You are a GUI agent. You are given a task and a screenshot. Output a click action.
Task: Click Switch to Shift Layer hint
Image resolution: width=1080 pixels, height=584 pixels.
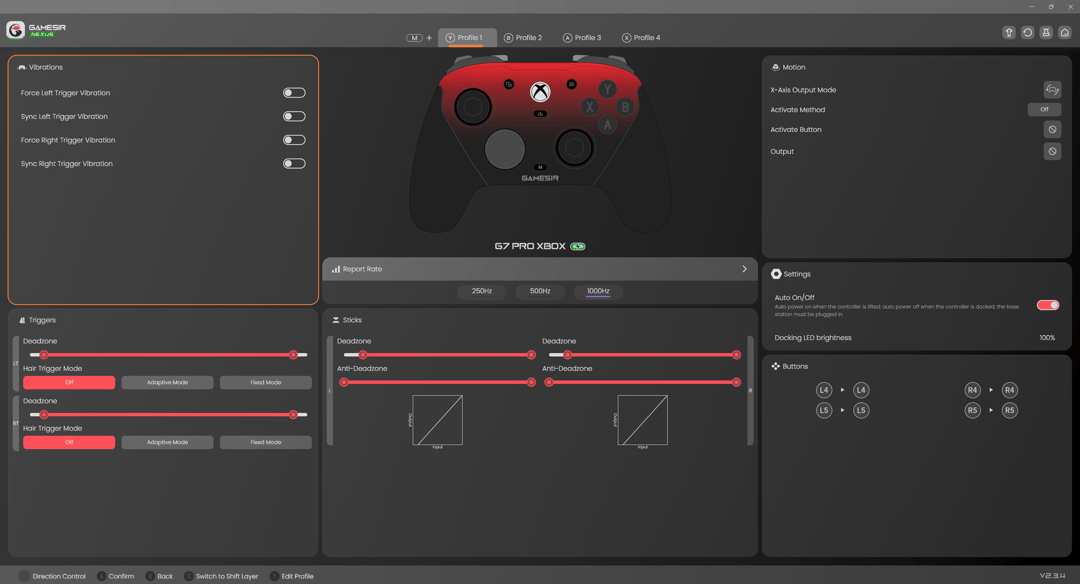[221, 576]
